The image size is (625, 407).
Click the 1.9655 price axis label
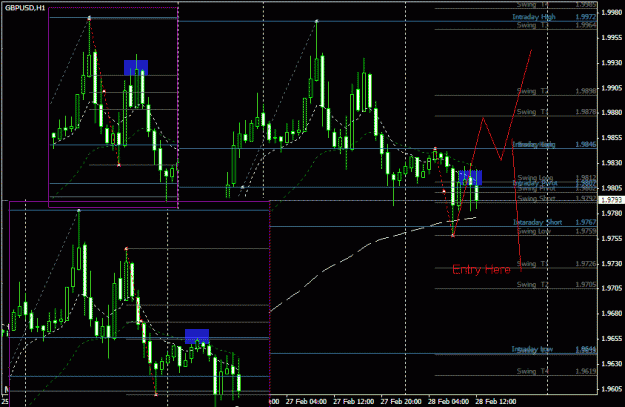(x=612, y=338)
